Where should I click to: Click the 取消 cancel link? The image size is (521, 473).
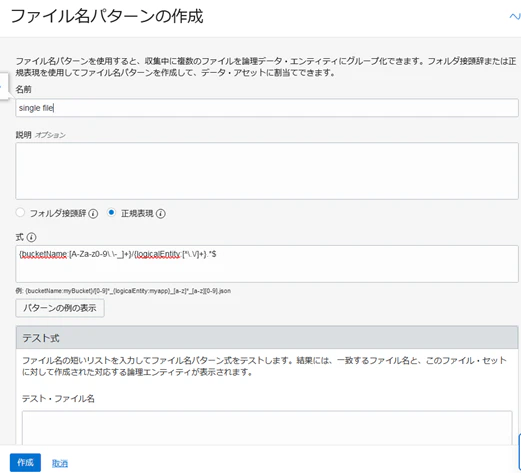tap(60, 463)
